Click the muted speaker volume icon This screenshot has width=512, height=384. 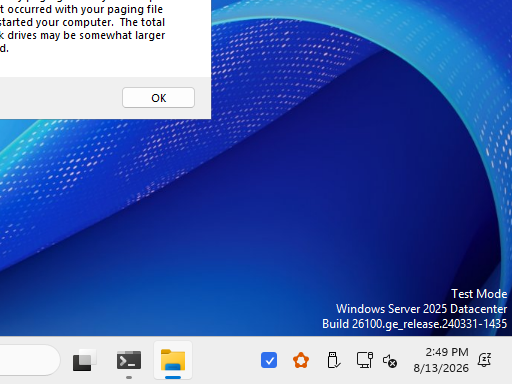pos(390,361)
